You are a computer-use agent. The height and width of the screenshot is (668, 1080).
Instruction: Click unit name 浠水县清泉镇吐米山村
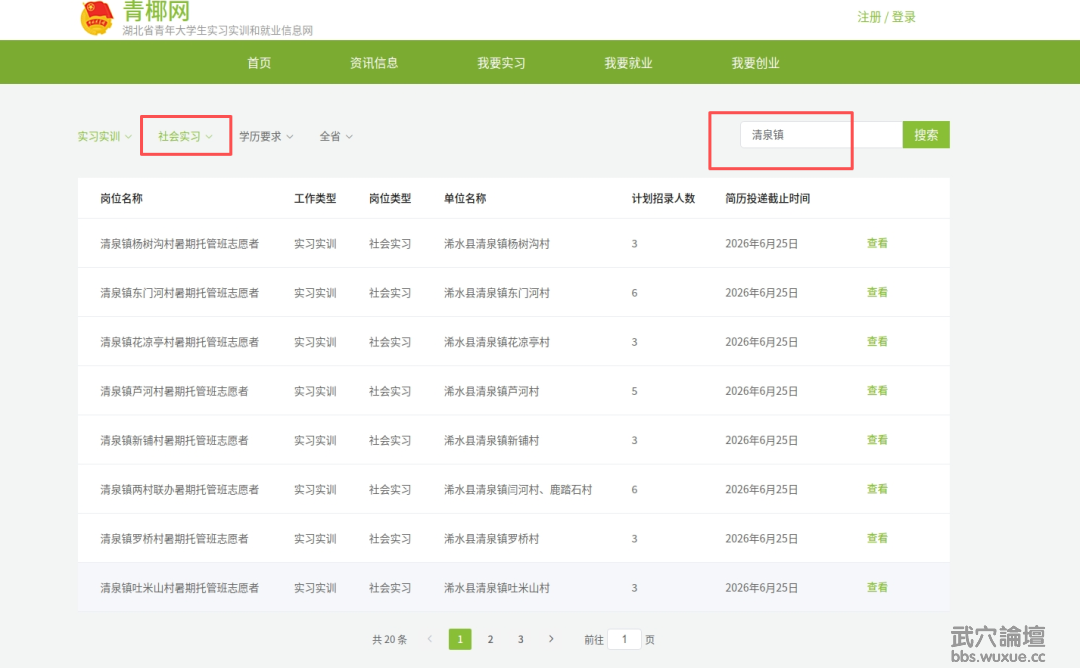[497, 588]
